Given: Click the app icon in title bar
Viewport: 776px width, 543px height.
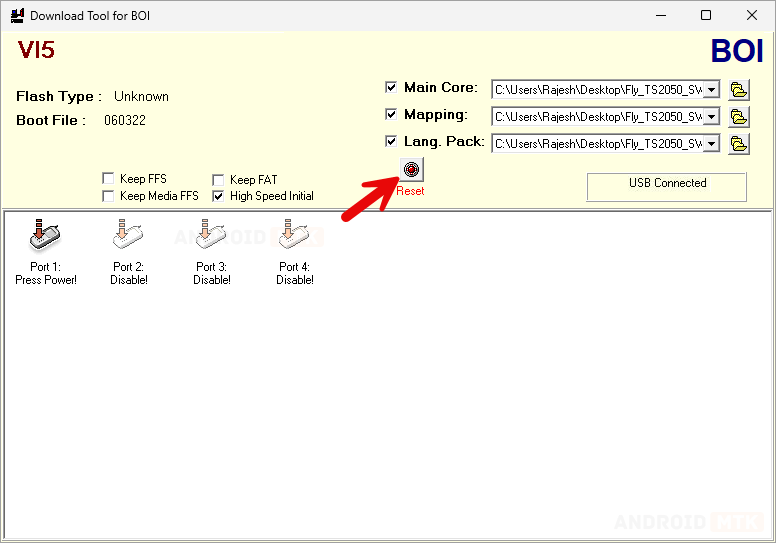Looking at the screenshot, I should point(16,16).
